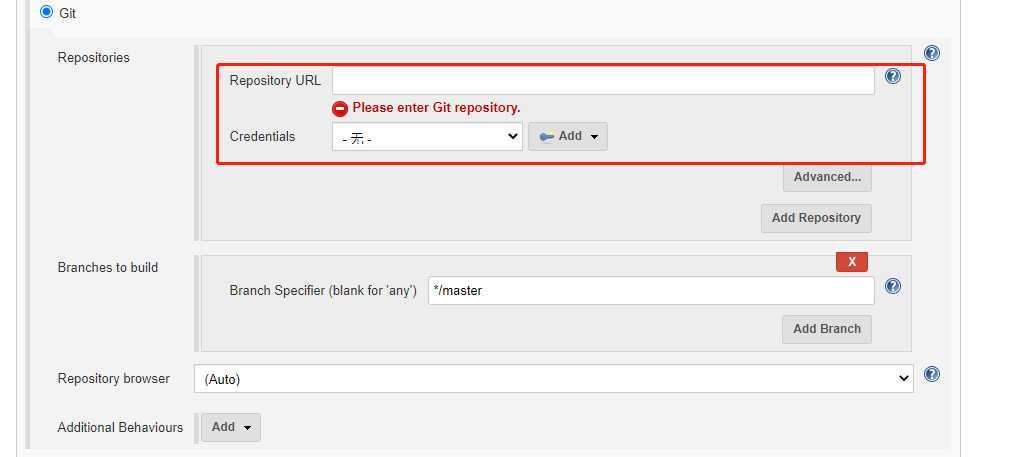The image size is (1021, 457).
Task: Click key icon on credentials Add button
Action: click(547, 137)
